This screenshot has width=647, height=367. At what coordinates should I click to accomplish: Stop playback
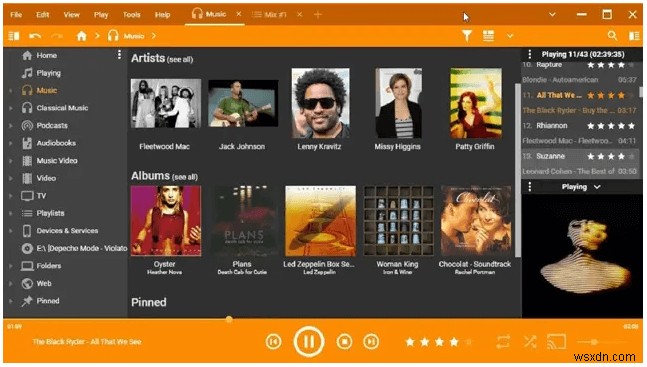click(x=345, y=342)
